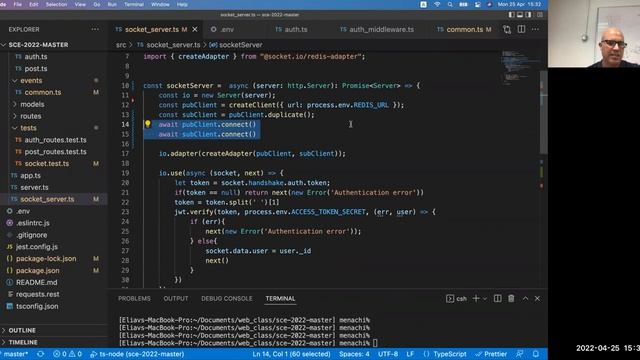The width and height of the screenshot is (640, 360).
Task: Open notifications bell in status bar
Action: point(536,354)
